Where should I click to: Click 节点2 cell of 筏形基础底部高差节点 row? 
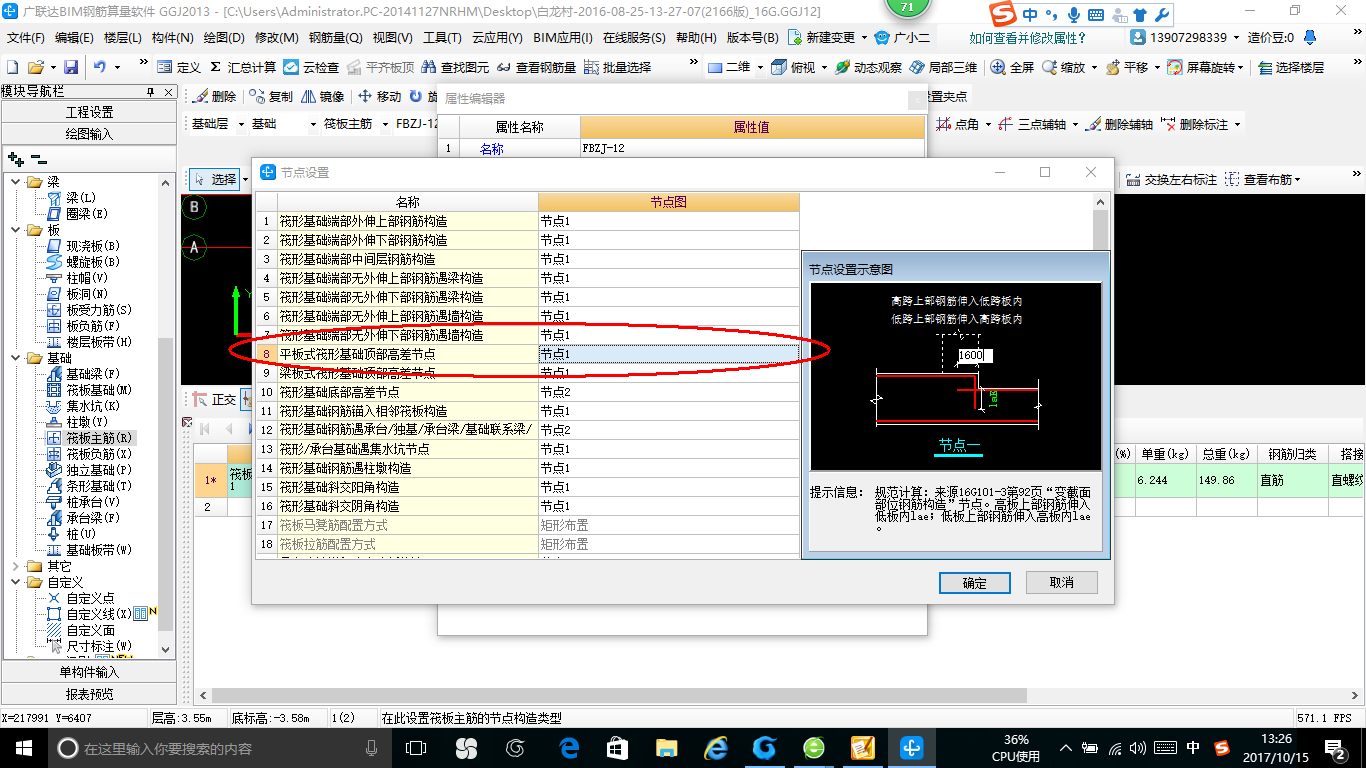point(669,392)
